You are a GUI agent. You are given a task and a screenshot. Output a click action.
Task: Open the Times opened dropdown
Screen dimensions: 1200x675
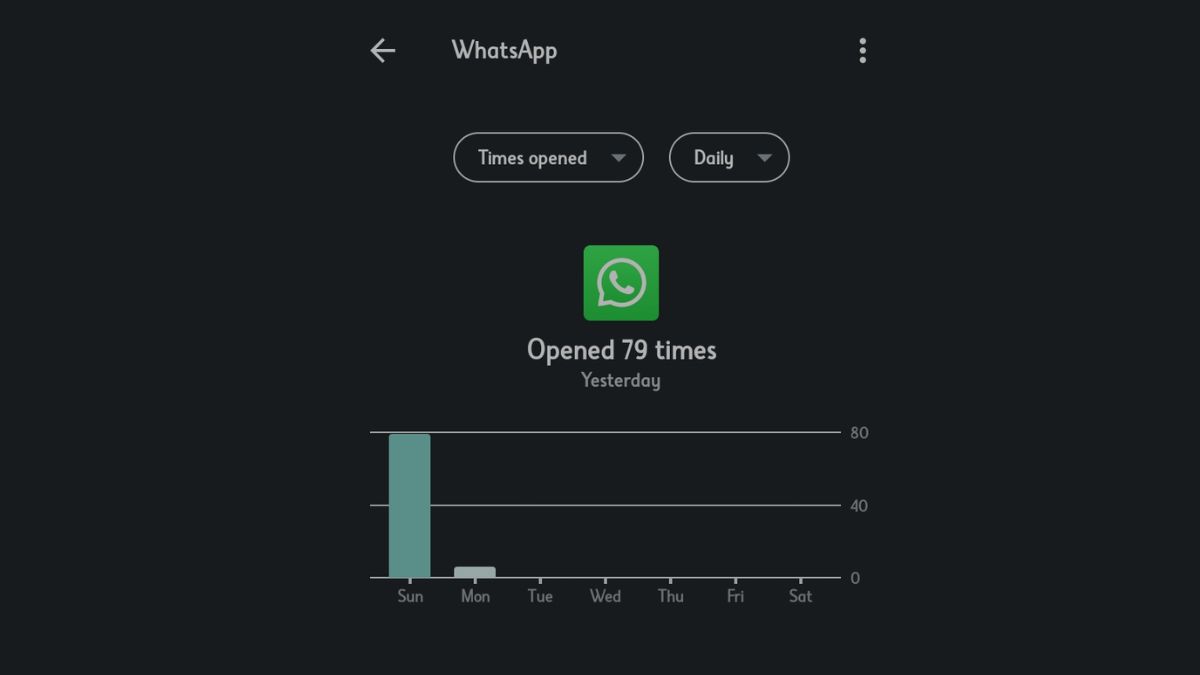pos(548,158)
